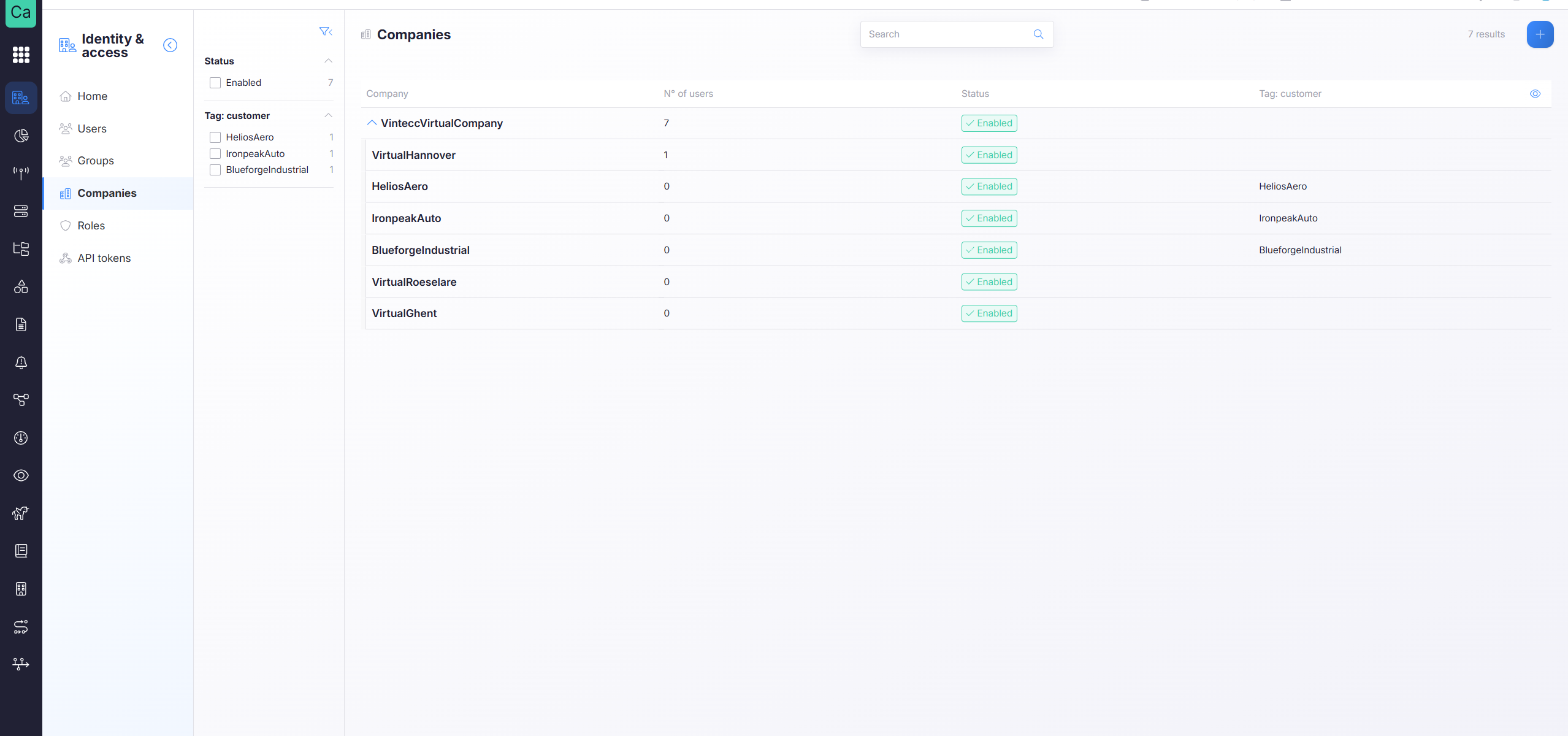Collapse the Status filter section
The height and width of the screenshot is (736, 1568).
[328, 61]
